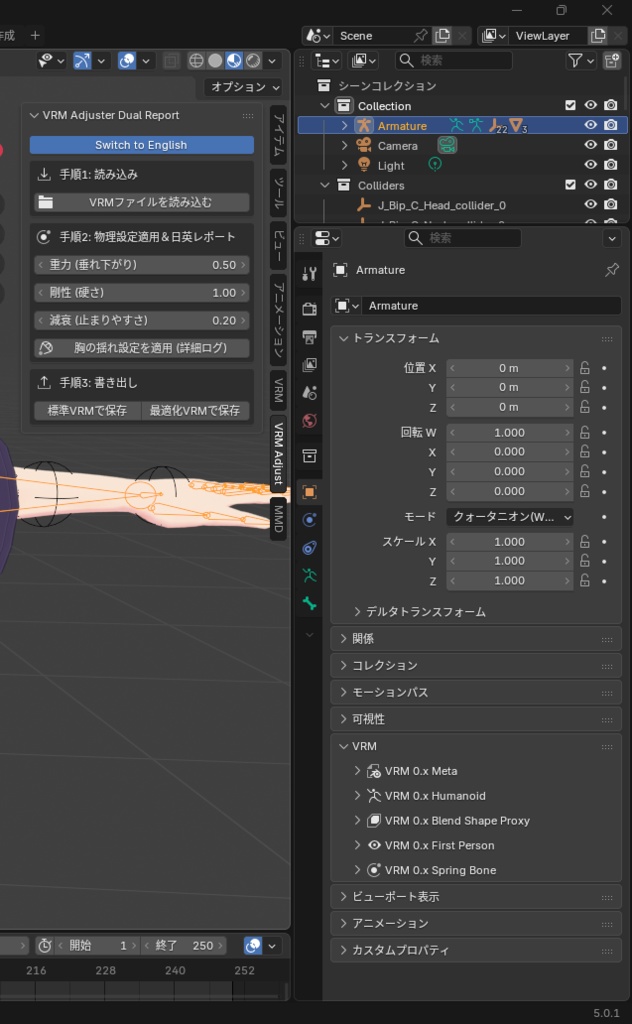Apply 胸の揺れ設定を適用 (詳細ログ)

[x=142, y=348]
